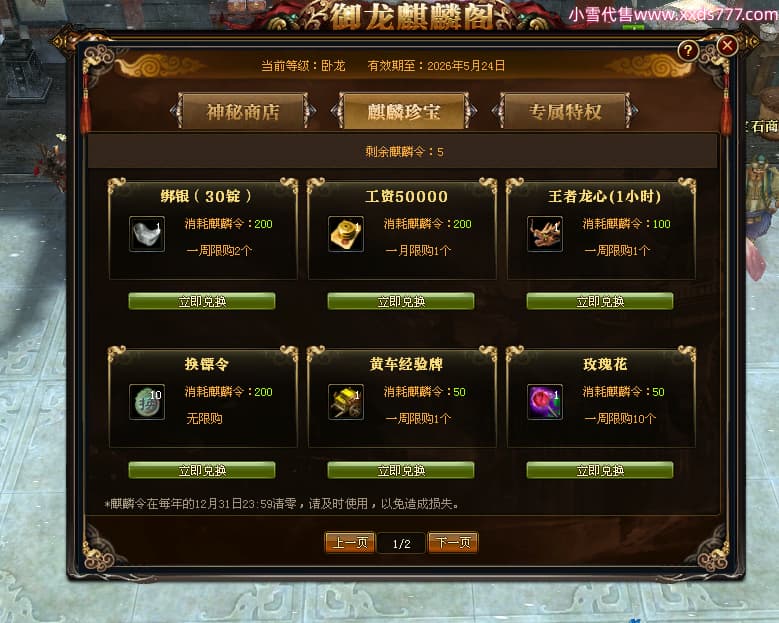Switch to the 神秘商店 tab
779x623 pixels.
click(243, 112)
